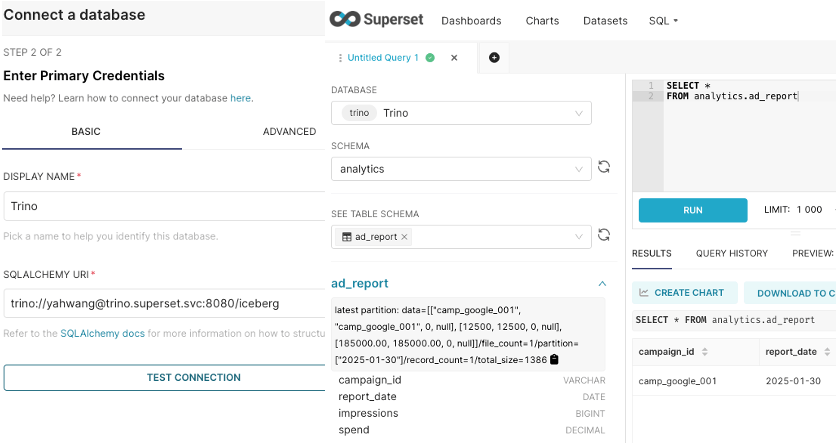The image size is (838, 443).
Task: Click the Superset logo
Action: 376,20
